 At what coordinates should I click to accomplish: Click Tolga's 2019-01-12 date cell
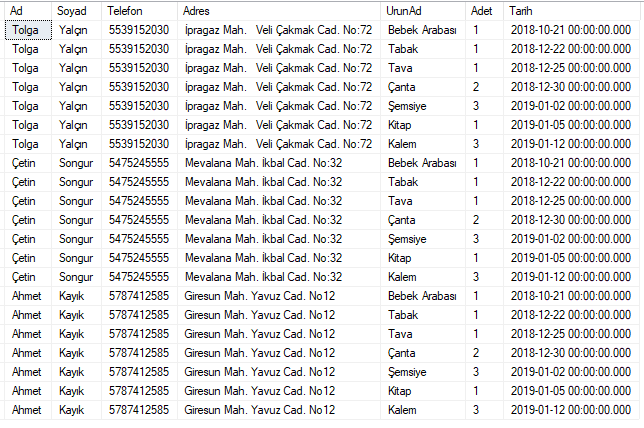572,144
